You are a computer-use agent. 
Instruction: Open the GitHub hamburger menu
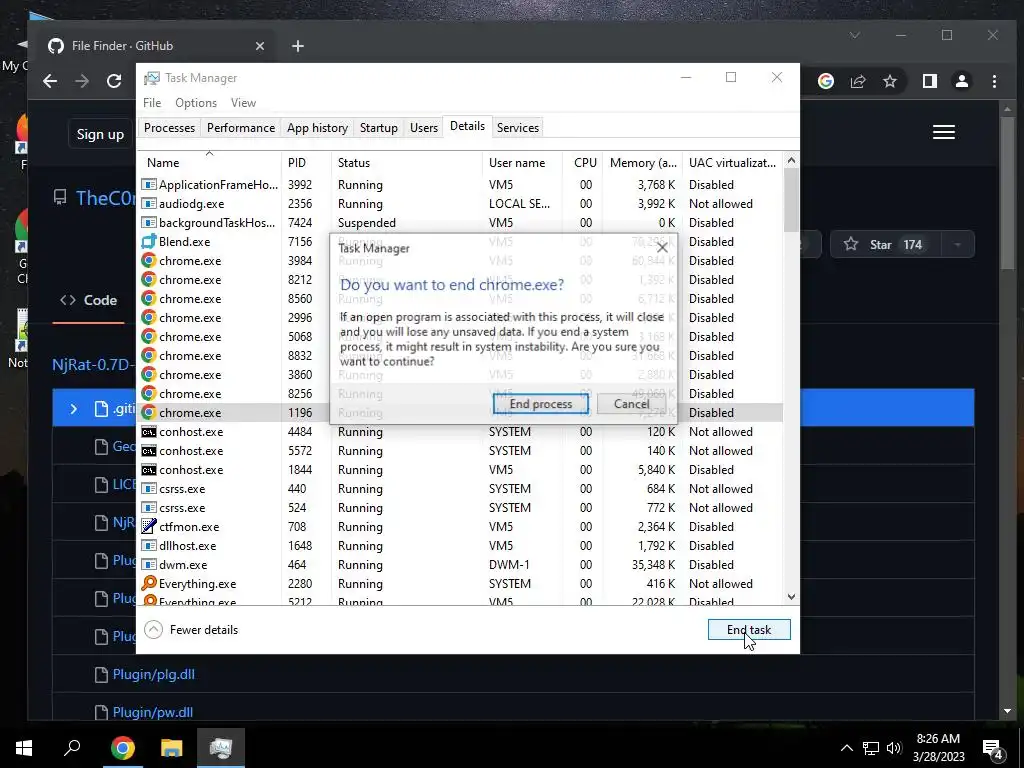pyautogui.click(x=944, y=132)
